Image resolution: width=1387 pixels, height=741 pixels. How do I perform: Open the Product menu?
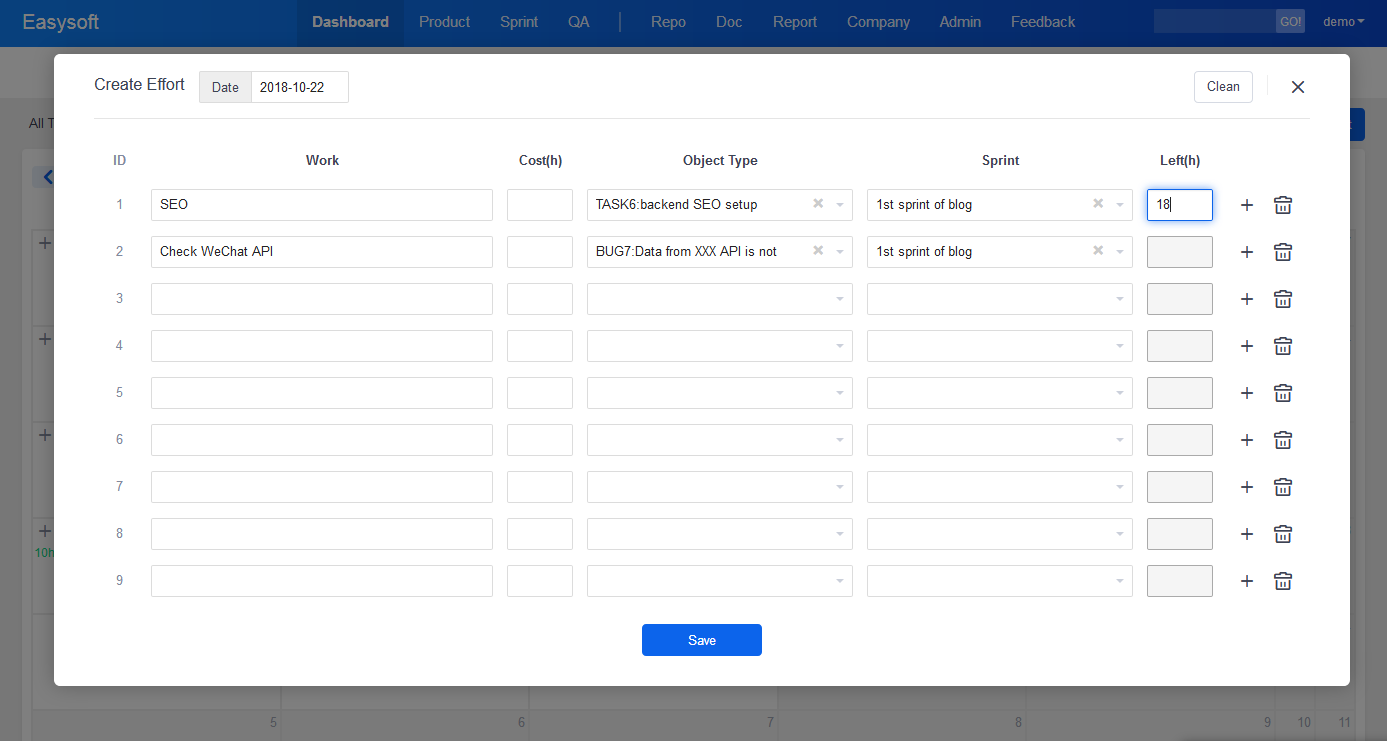pos(444,22)
